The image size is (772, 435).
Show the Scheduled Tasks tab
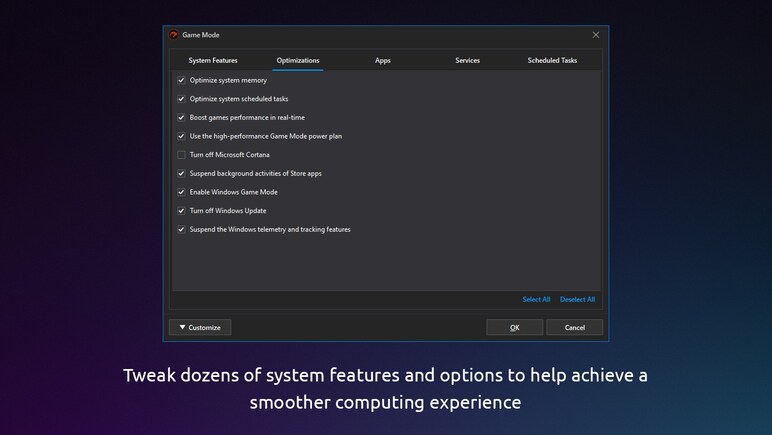pos(552,60)
